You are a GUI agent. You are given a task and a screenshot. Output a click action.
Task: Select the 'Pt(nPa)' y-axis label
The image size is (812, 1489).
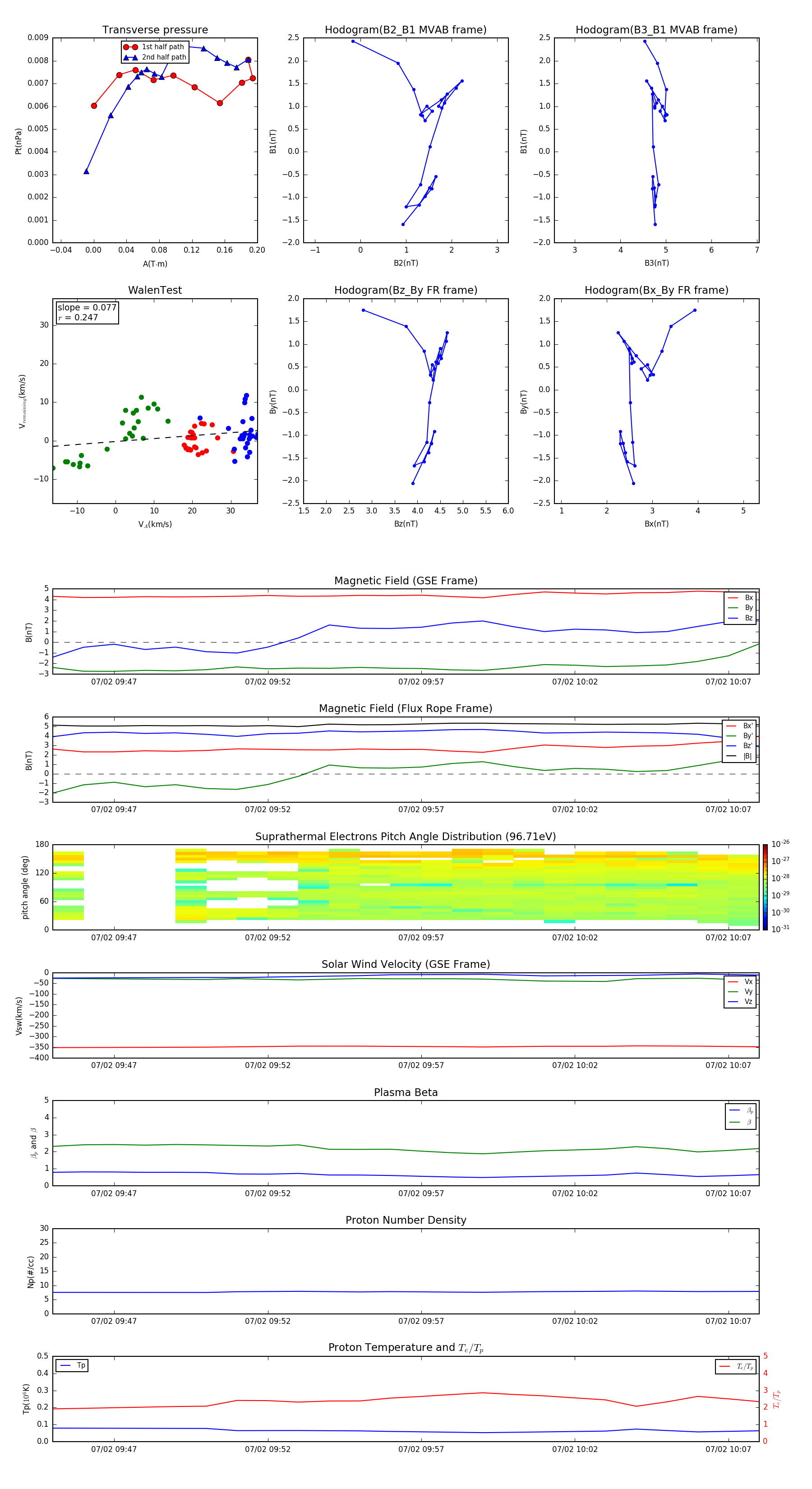(18, 141)
